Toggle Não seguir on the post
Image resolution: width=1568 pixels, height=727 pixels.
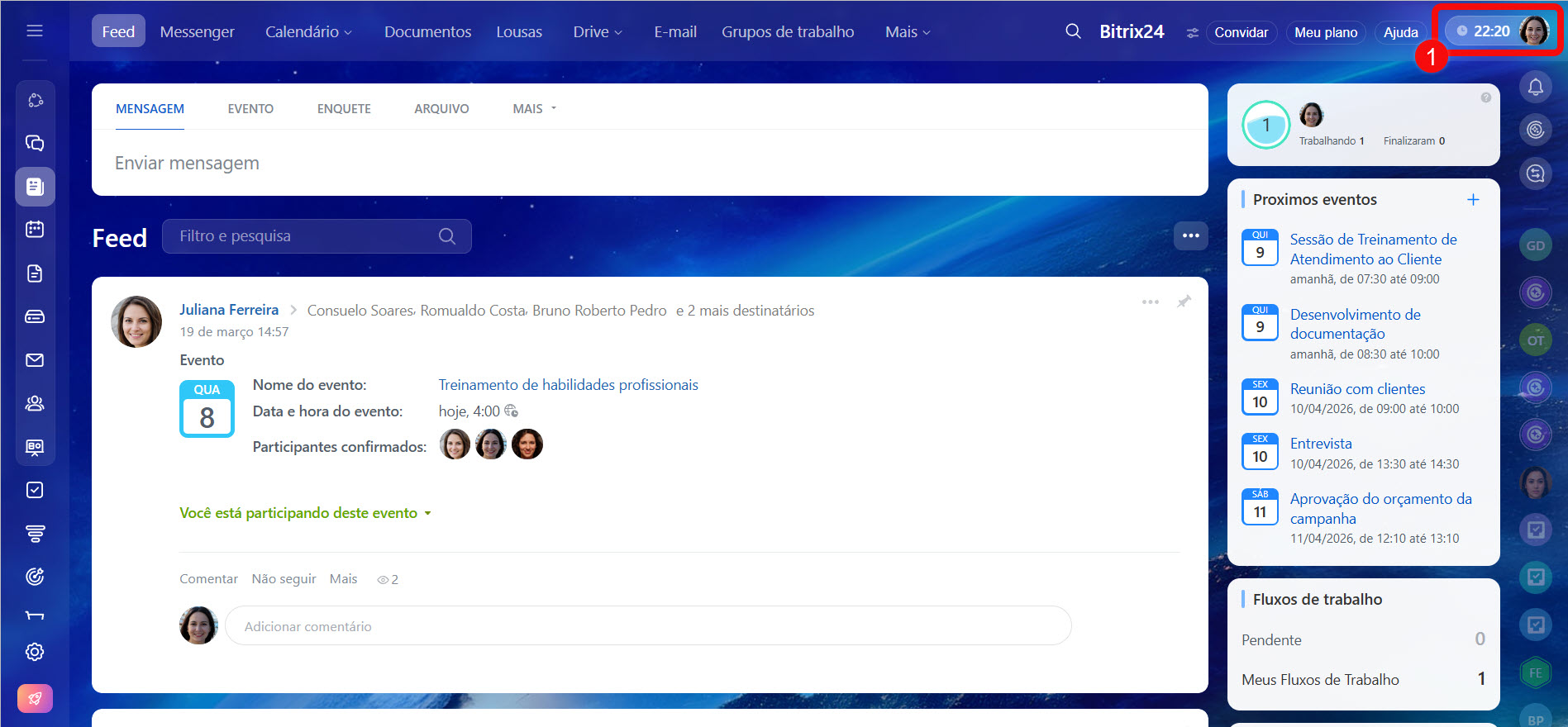point(284,579)
